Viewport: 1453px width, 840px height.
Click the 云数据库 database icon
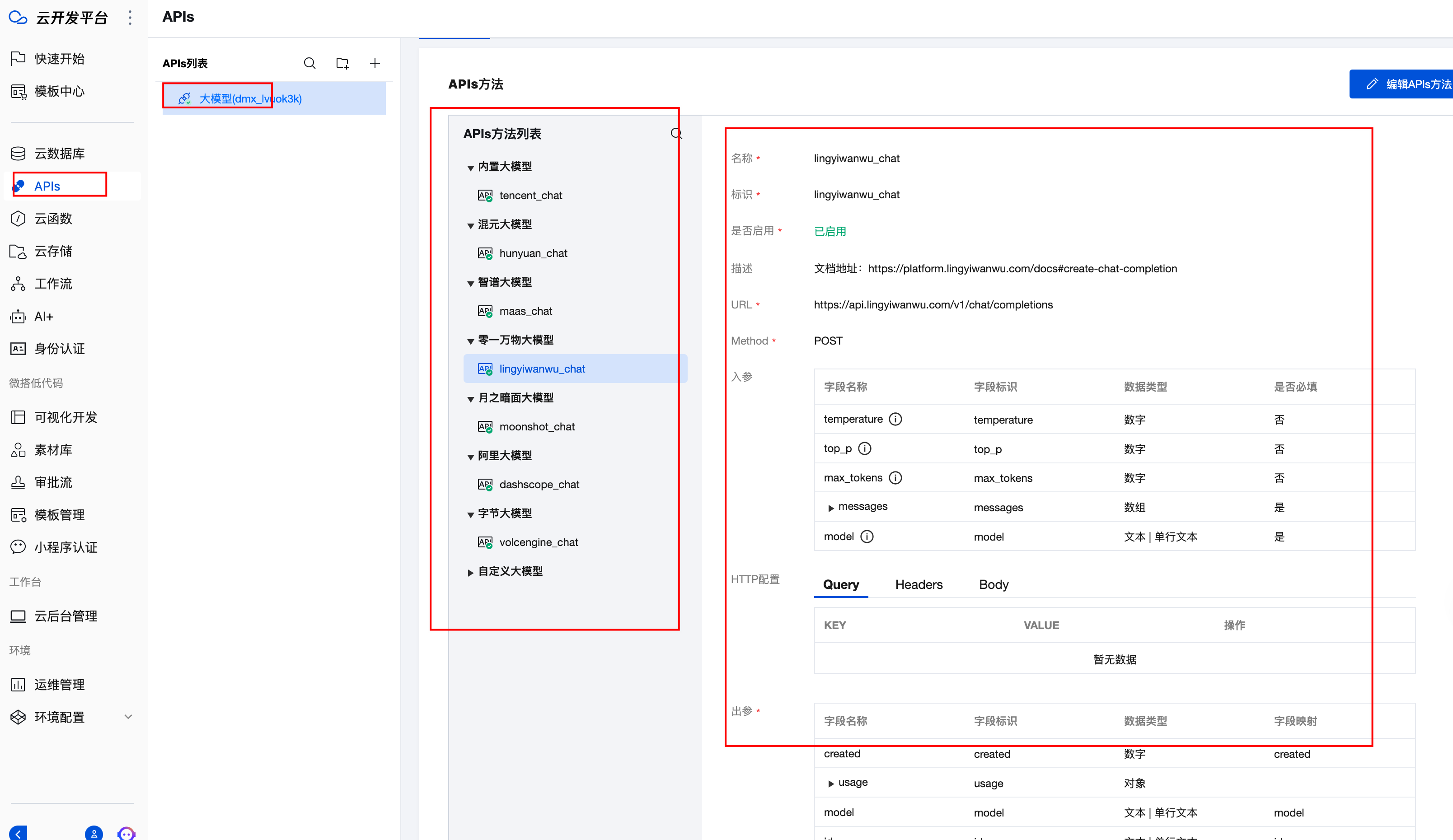tap(18, 154)
